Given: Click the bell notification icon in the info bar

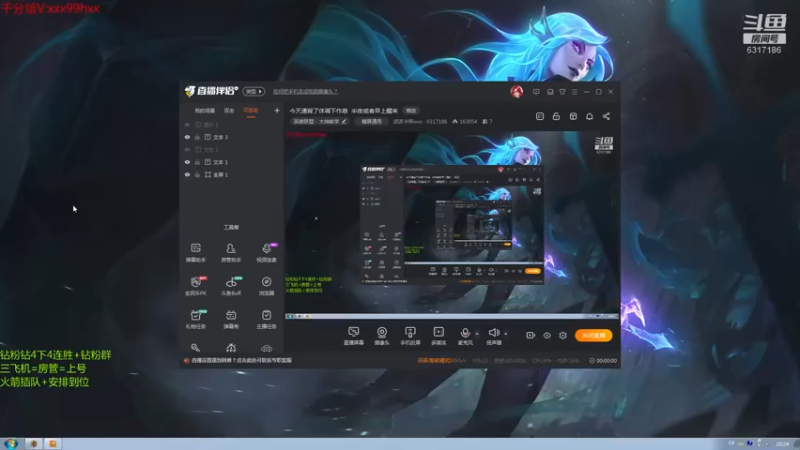Looking at the screenshot, I should tap(589, 116).
